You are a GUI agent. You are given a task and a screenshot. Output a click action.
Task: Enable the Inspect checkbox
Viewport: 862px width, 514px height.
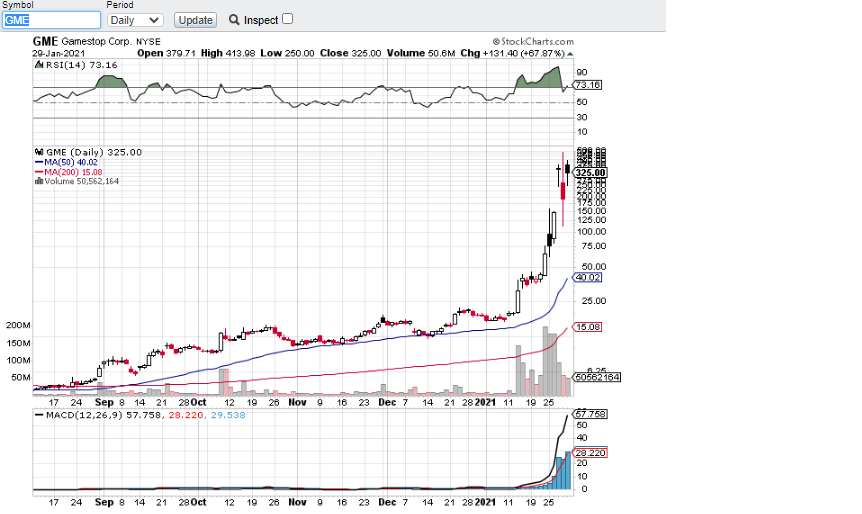pos(288,19)
